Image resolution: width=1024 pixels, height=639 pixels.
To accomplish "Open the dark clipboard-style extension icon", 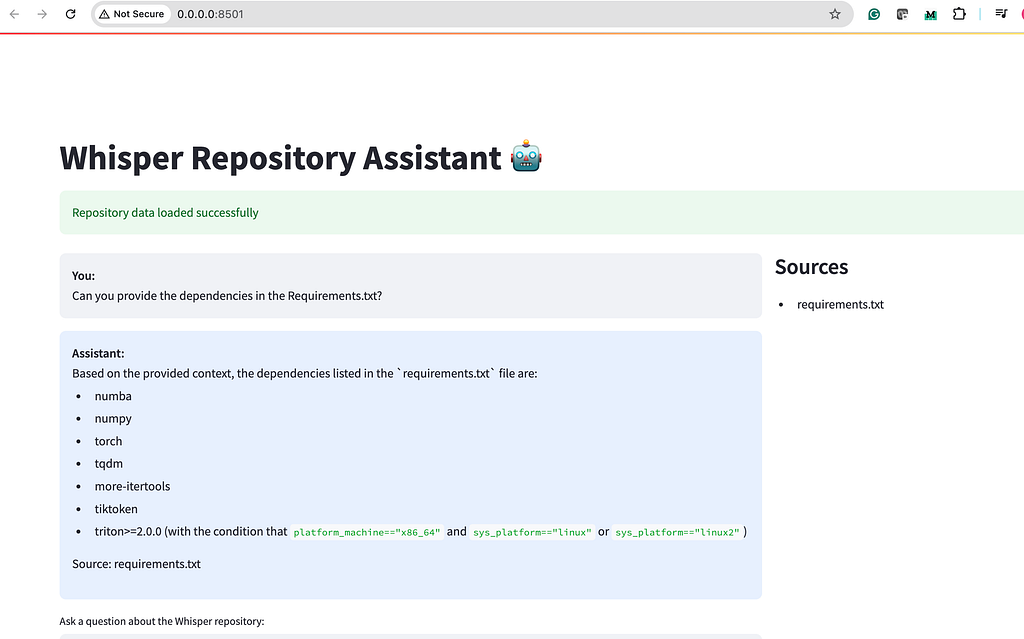I will pos(903,14).
